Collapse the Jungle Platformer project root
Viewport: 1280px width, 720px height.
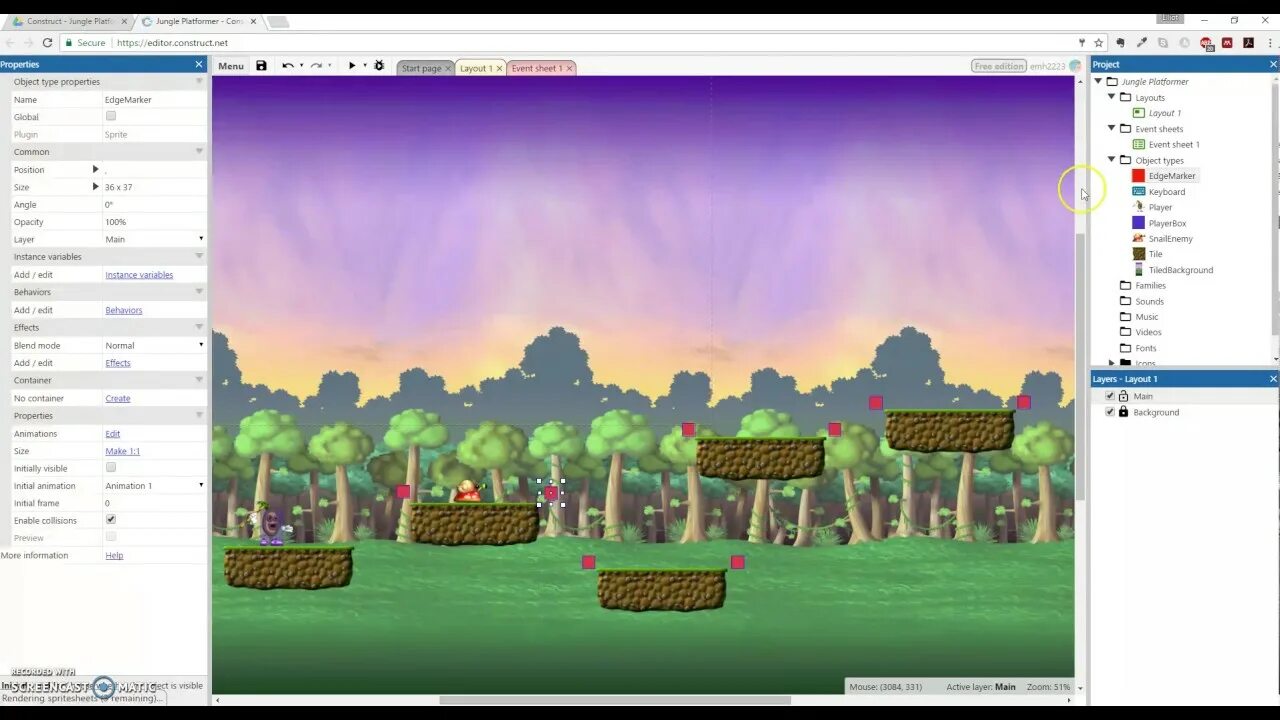[1098, 81]
